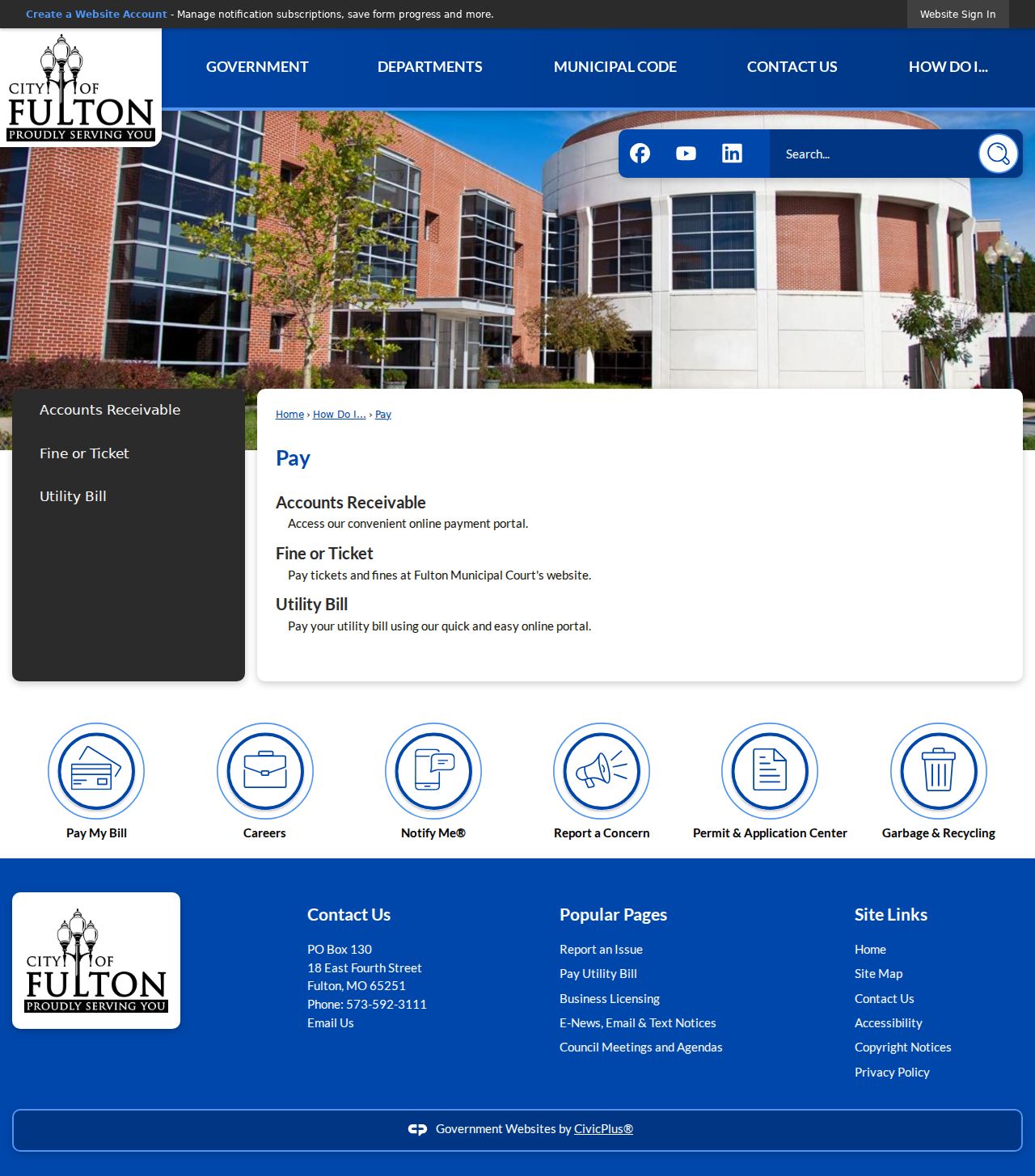Click the Pay My Bill credit card icon
This screenshot has width=1035, height=1176.
click(96, 771)
